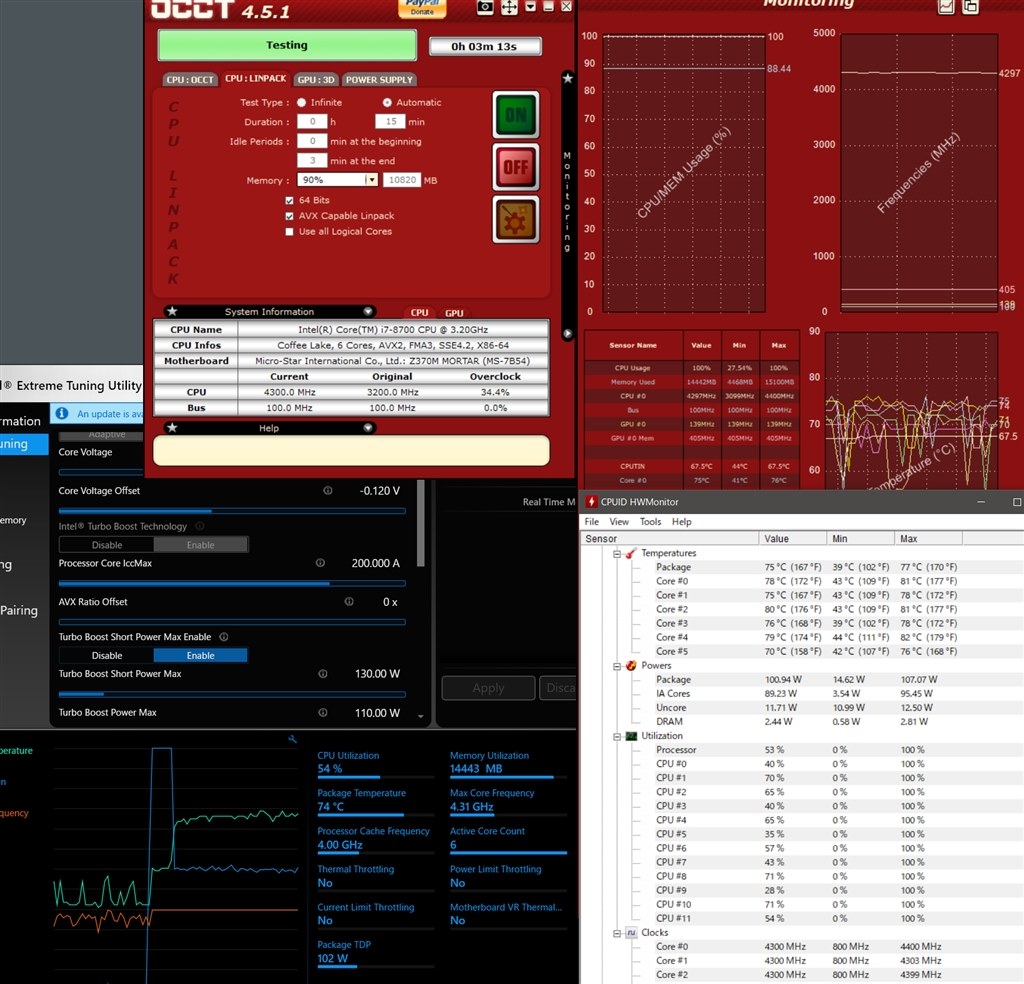This screenshot has width=1024, height=984.
Task: Click the Sensor column header in HWMonitor
Action: [669, 539]
